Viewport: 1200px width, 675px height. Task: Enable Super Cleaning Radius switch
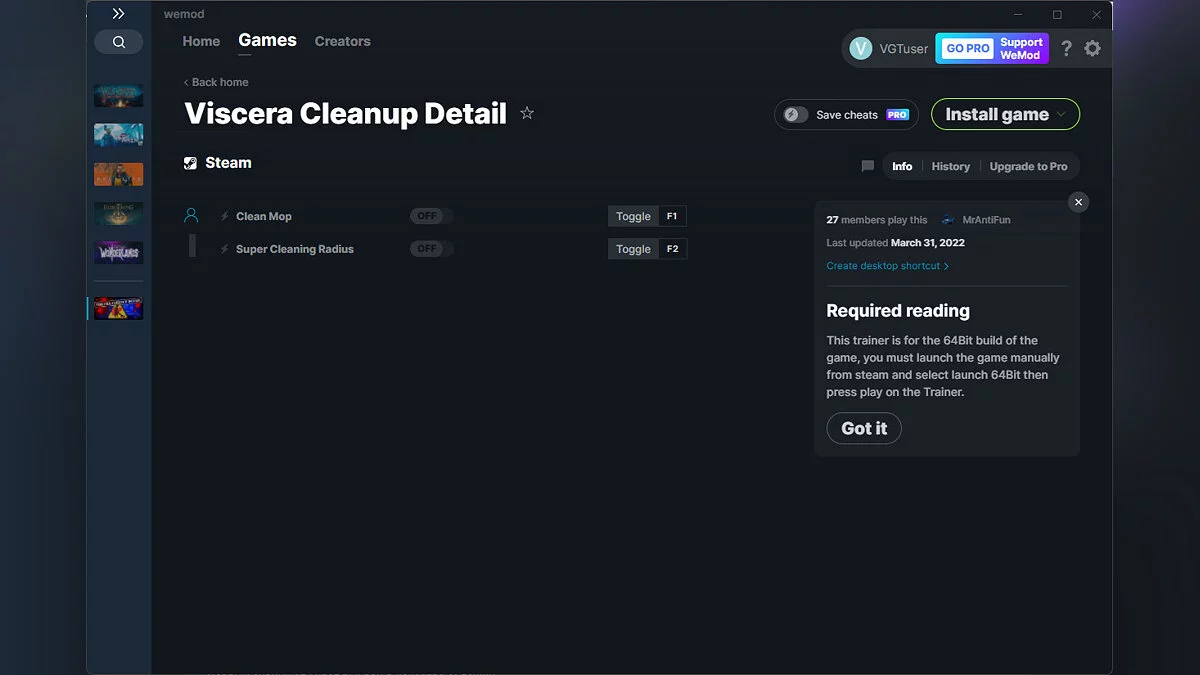coord(431,249)
